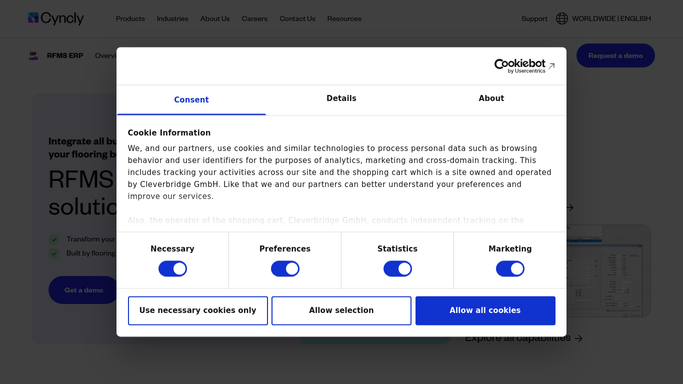
Task: Open the About tab
Action: point(491,98)
